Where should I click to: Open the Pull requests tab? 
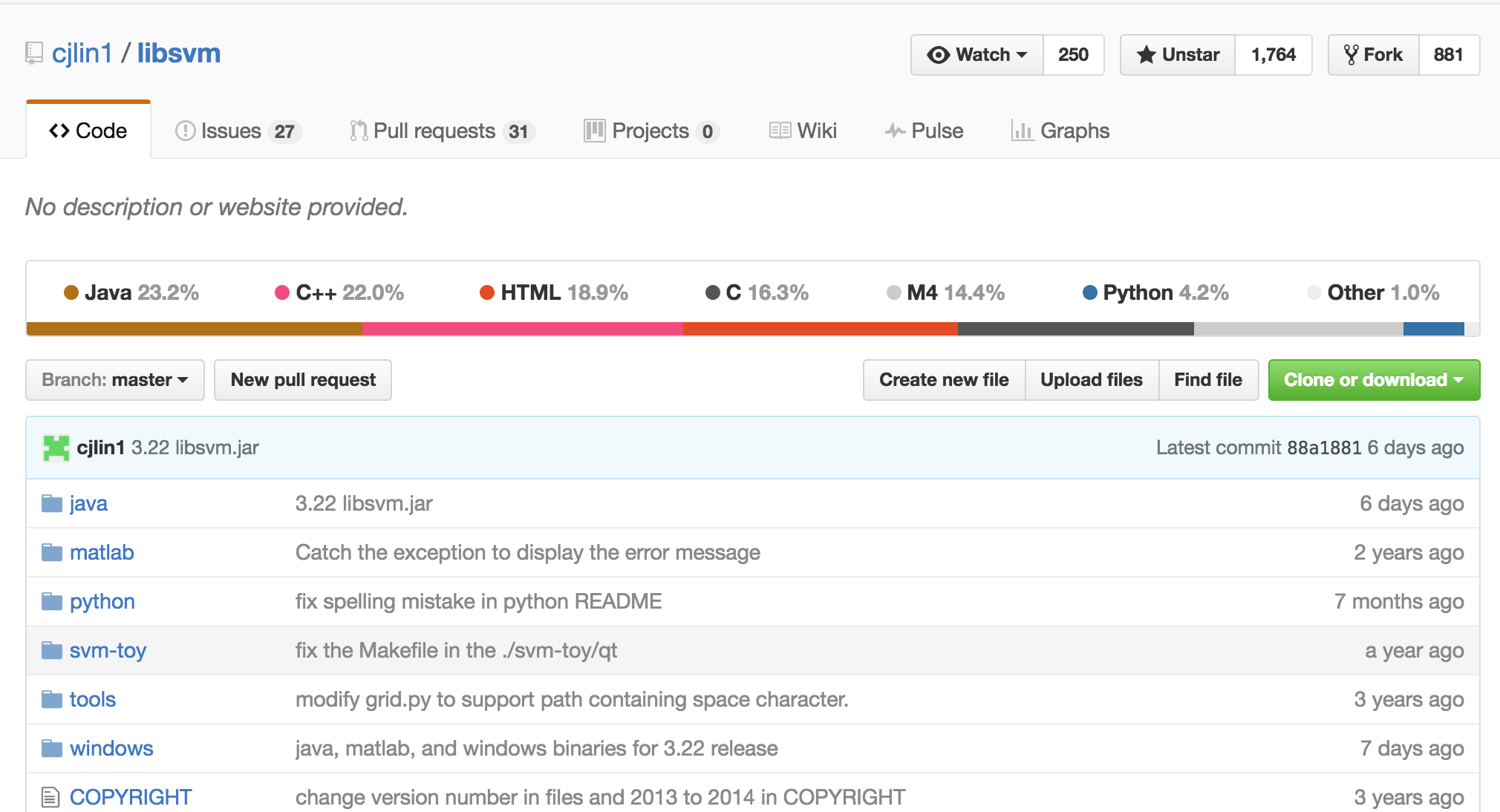(441, 131)
